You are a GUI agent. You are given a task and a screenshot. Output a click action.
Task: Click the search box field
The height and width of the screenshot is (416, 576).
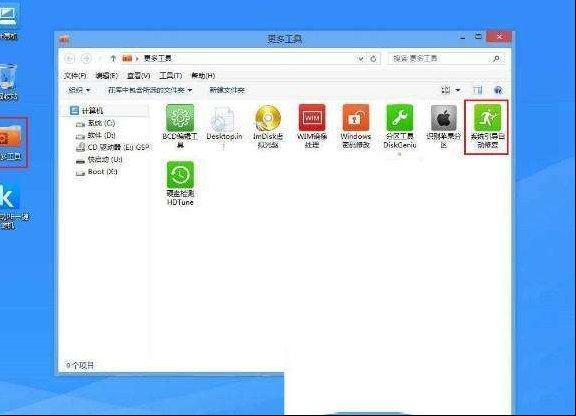pos(446,59)
